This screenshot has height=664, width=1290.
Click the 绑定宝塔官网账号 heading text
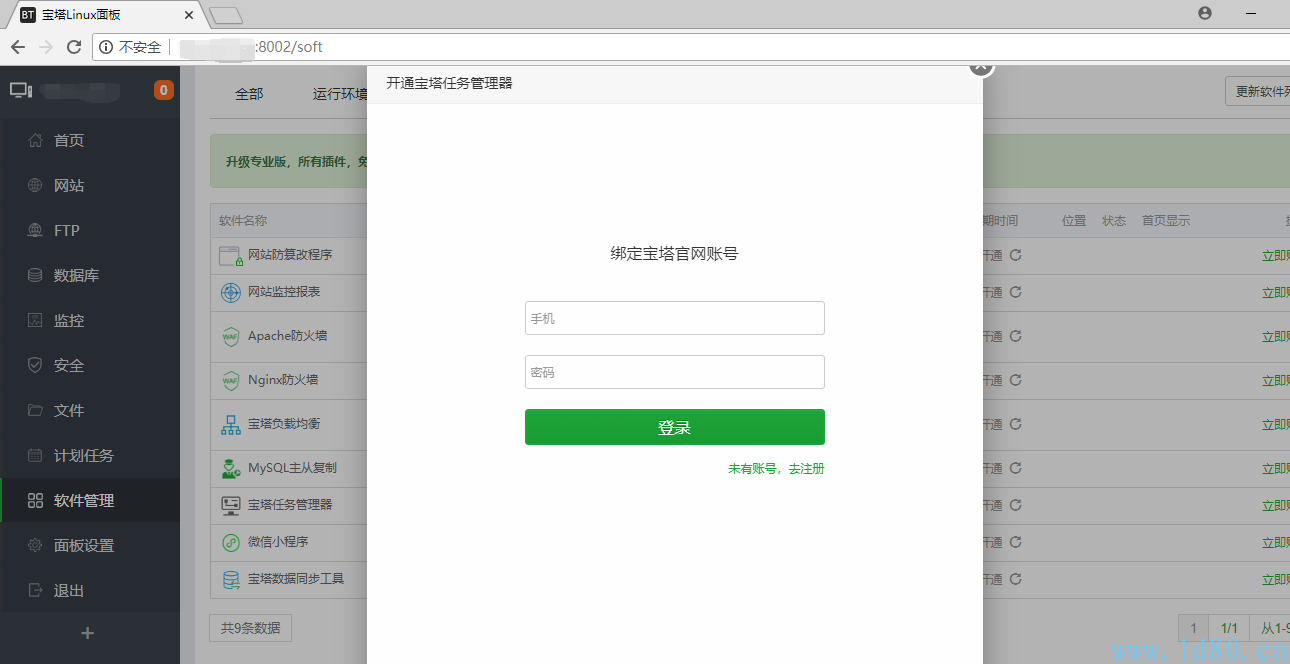click(x=675, y=254)
